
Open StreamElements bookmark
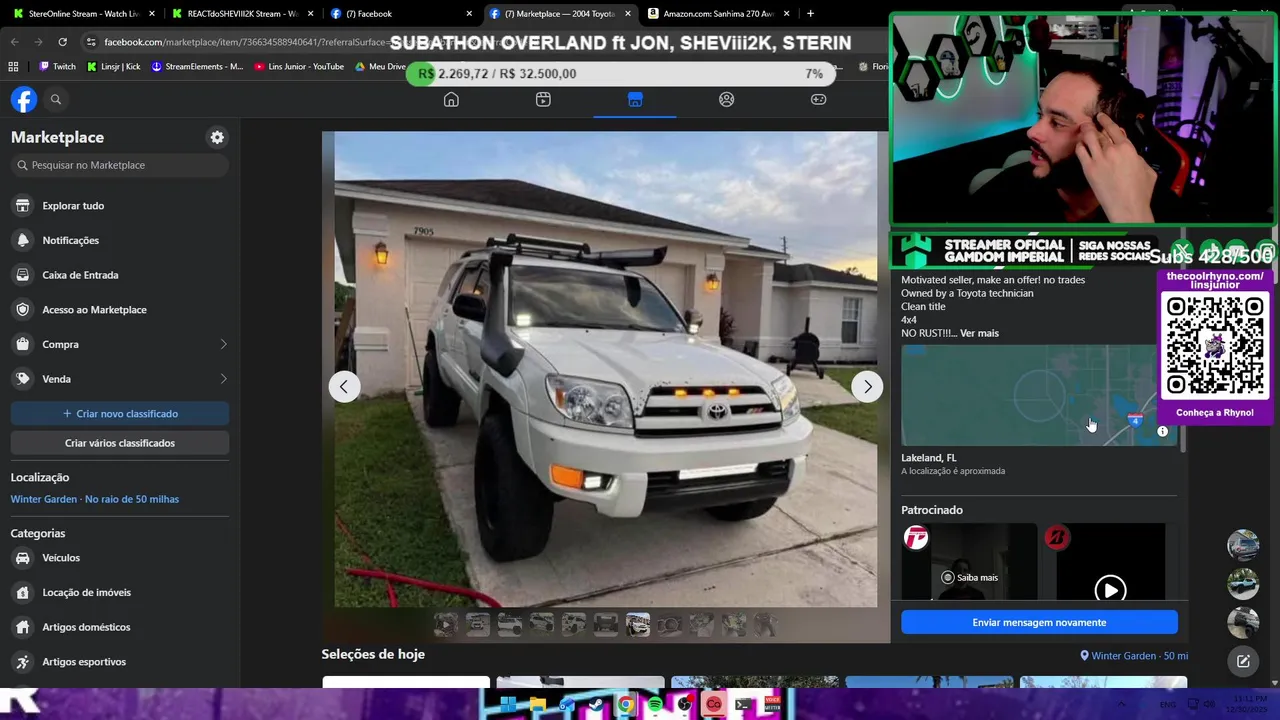(197, 66)
